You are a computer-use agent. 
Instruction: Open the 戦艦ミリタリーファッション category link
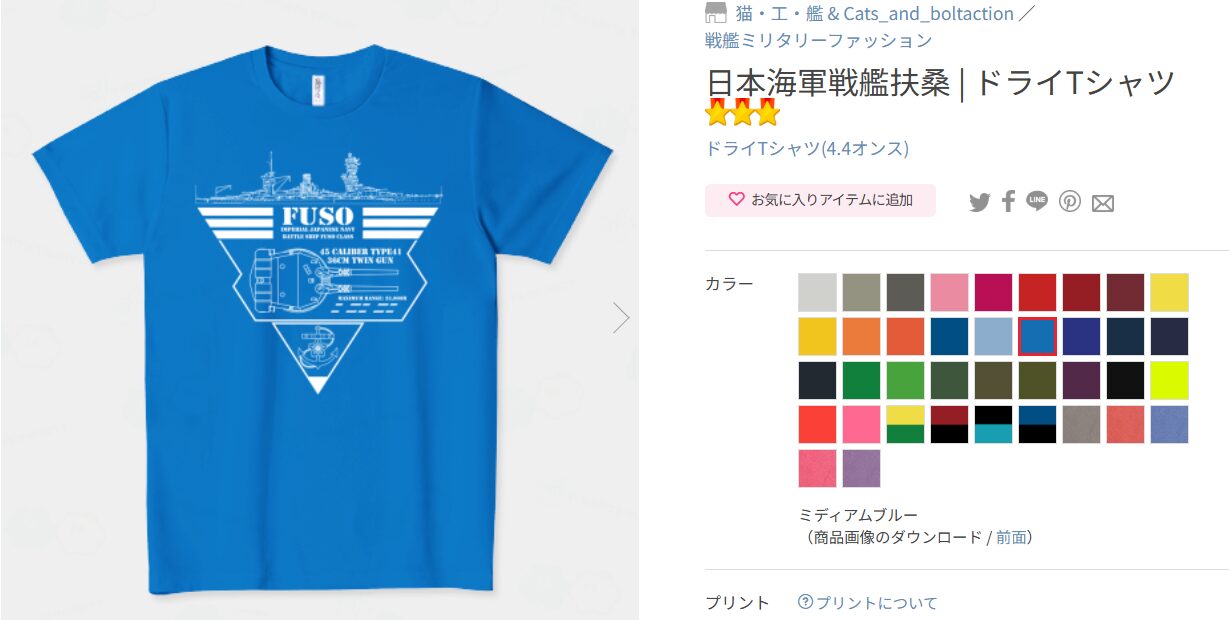(818, 40)
